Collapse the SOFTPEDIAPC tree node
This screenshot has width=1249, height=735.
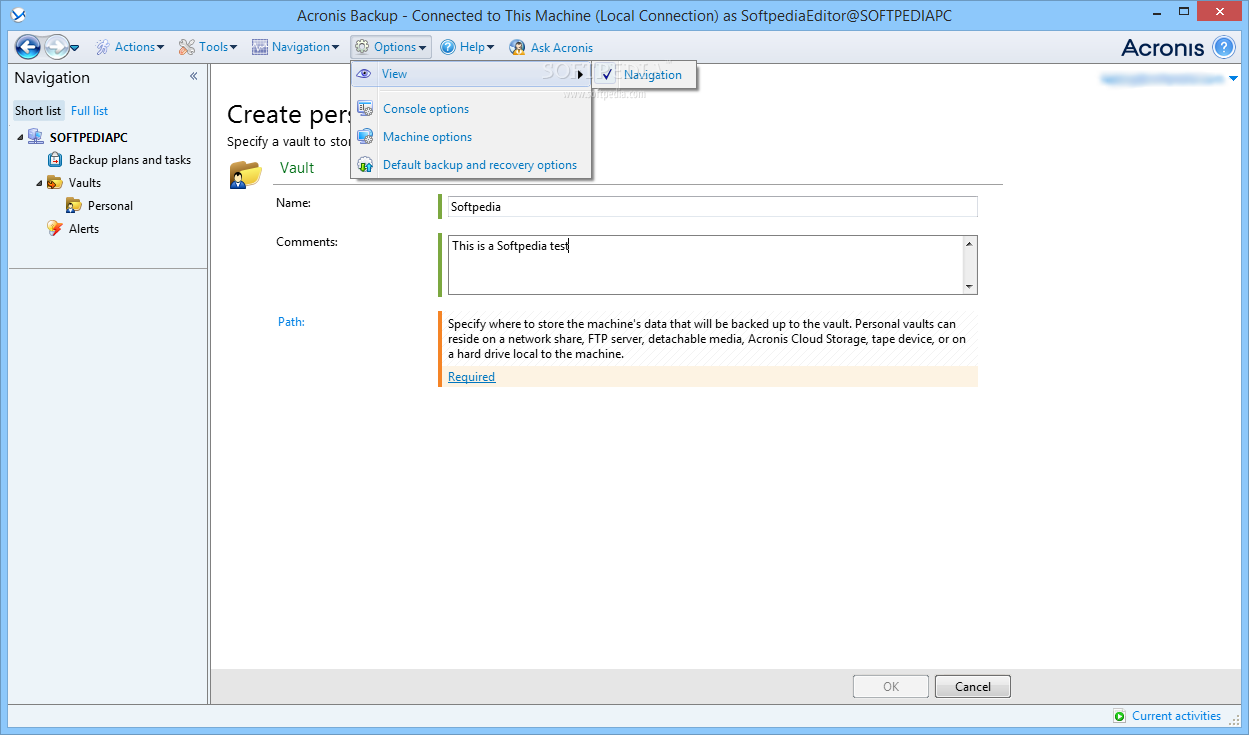click(20, 138)
